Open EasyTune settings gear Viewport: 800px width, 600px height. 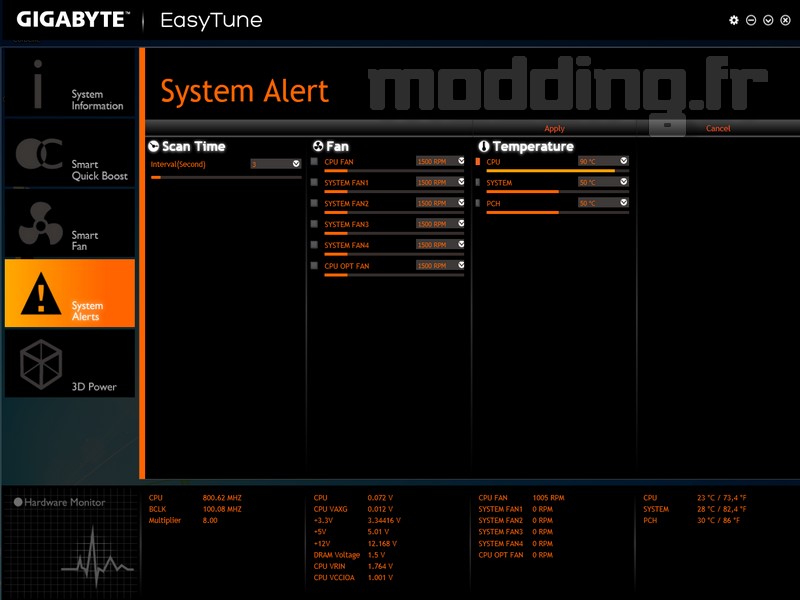tap(734, 20)
